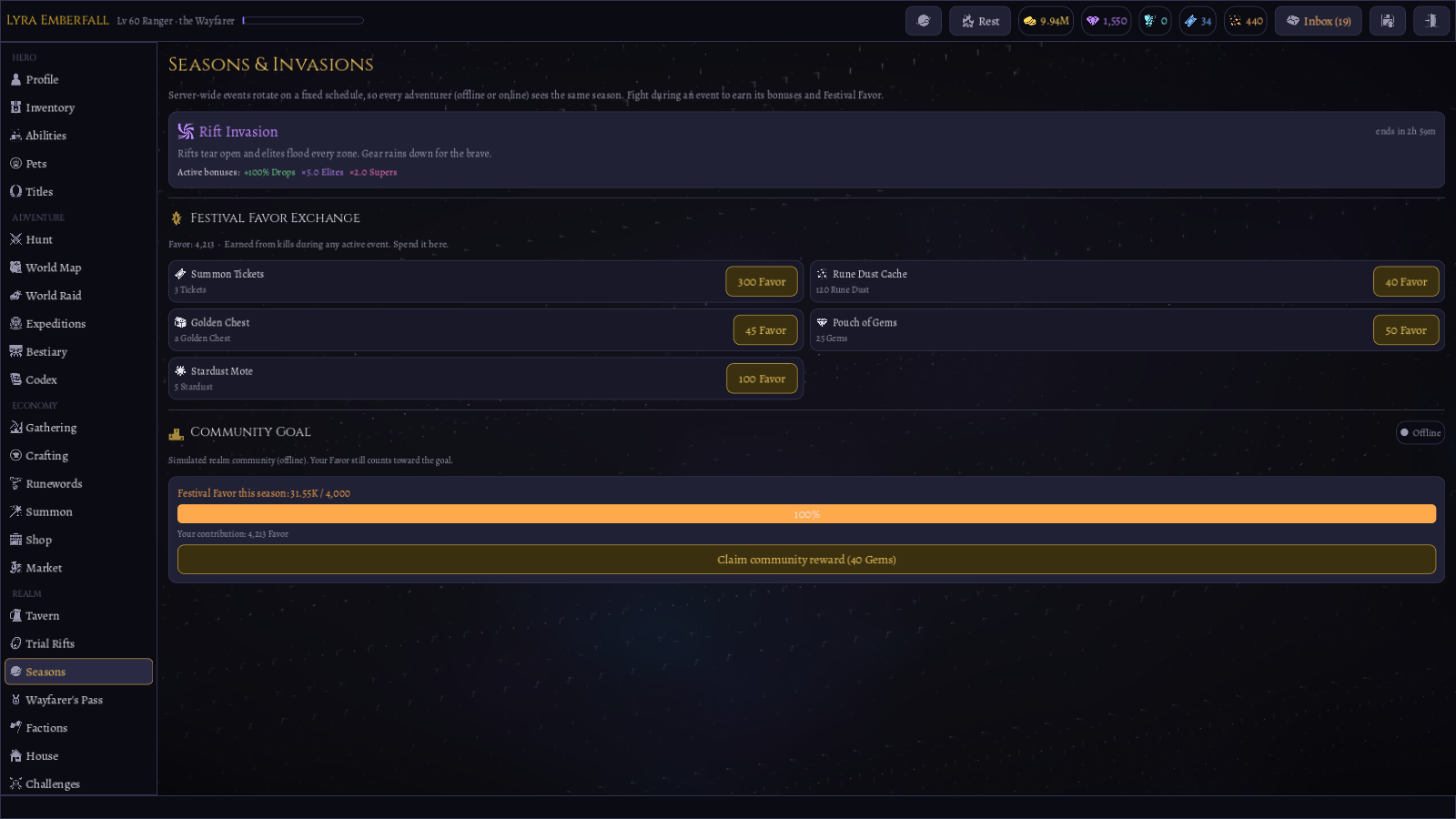Click the Tavern mug icon

pyautogui.click(x=15, y=616)
